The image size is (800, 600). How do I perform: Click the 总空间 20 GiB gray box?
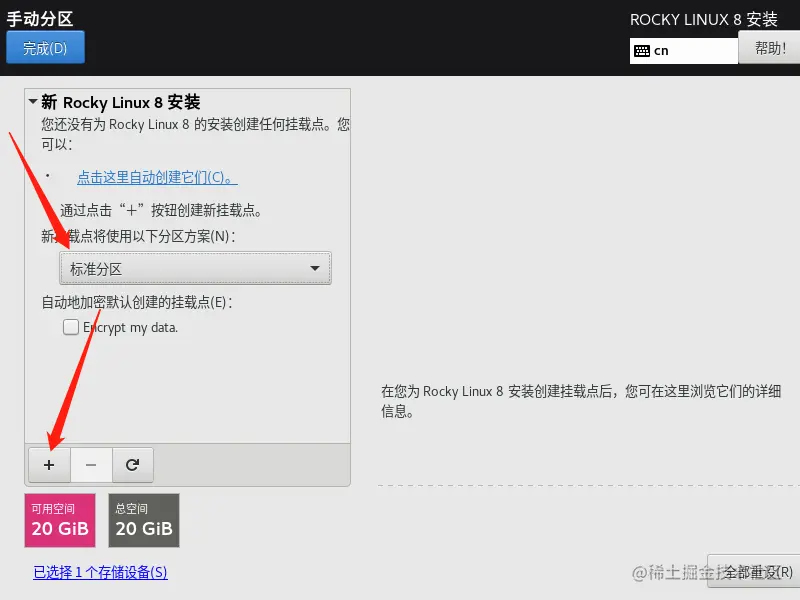tap(144, 520)
